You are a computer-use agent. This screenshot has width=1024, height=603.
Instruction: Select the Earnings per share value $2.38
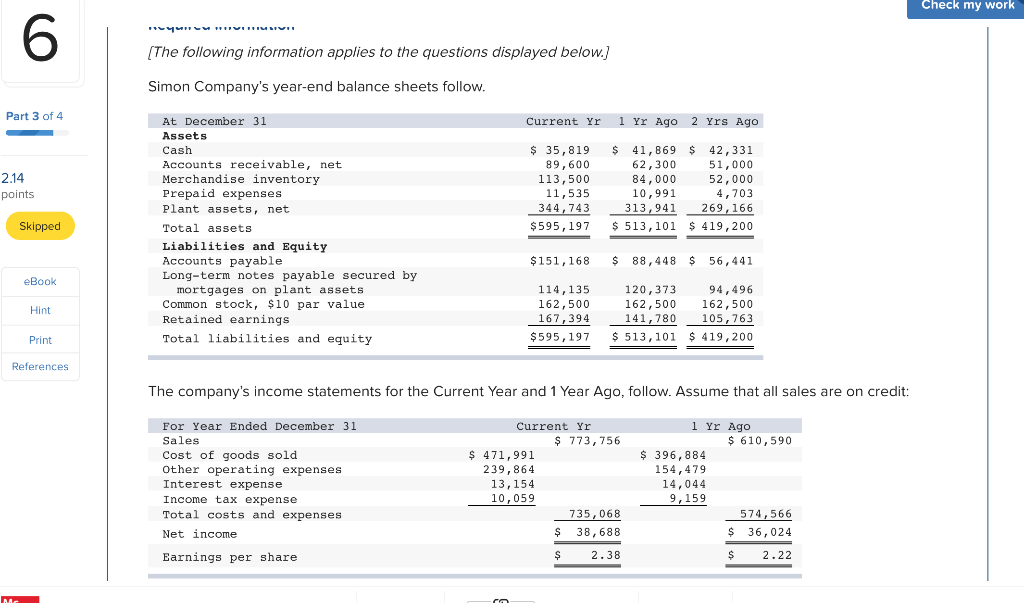point(587,556)
